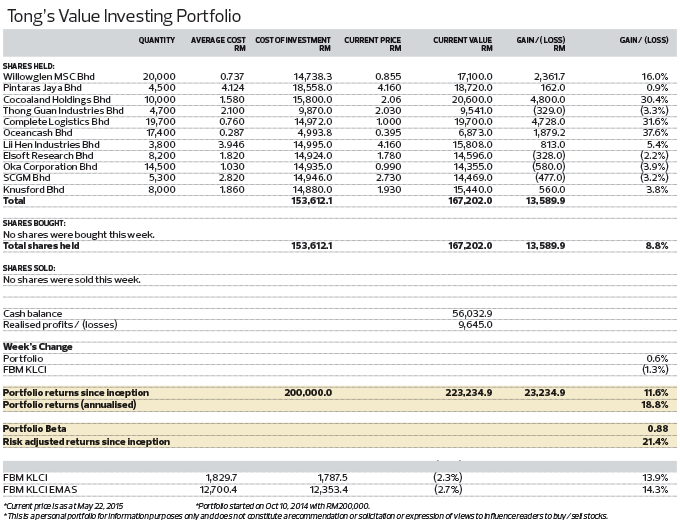Click Total row current value 167,202.0

coord(471,201)
